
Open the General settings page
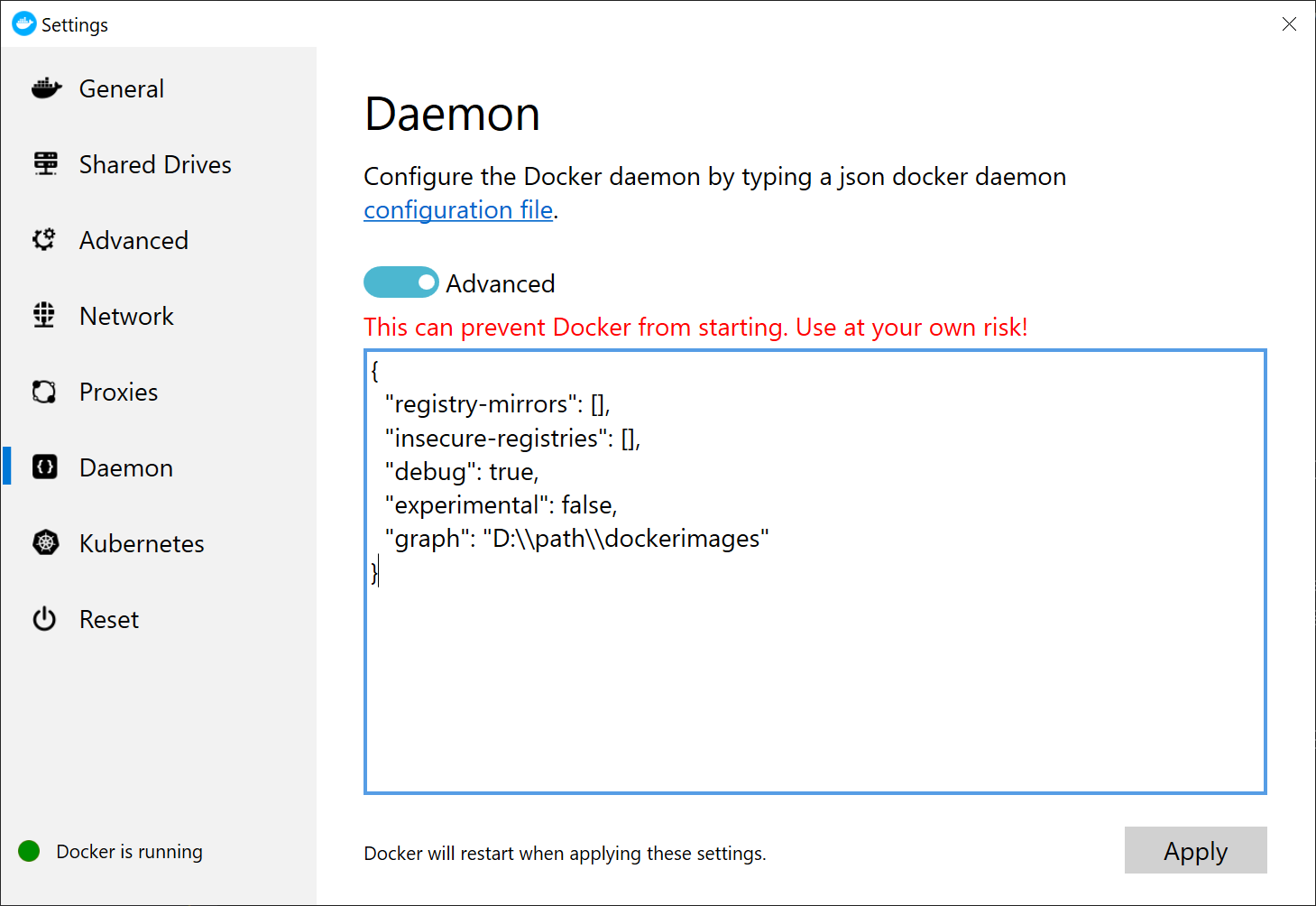pos(121,88)
